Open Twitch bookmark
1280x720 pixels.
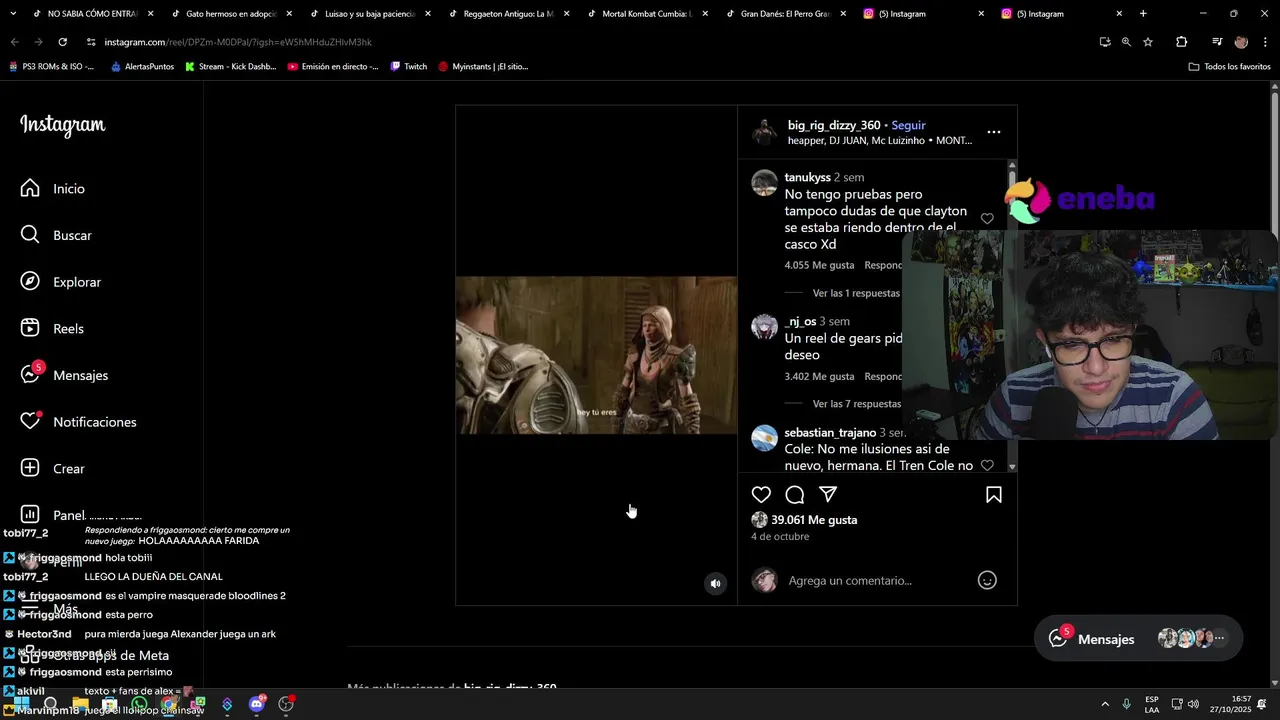409,66
